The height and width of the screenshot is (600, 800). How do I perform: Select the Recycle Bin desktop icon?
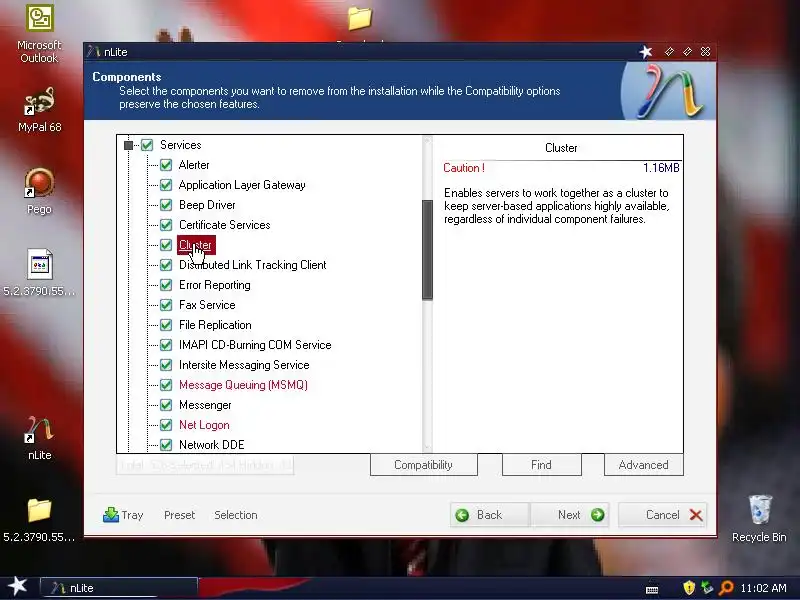pos(759,518)
